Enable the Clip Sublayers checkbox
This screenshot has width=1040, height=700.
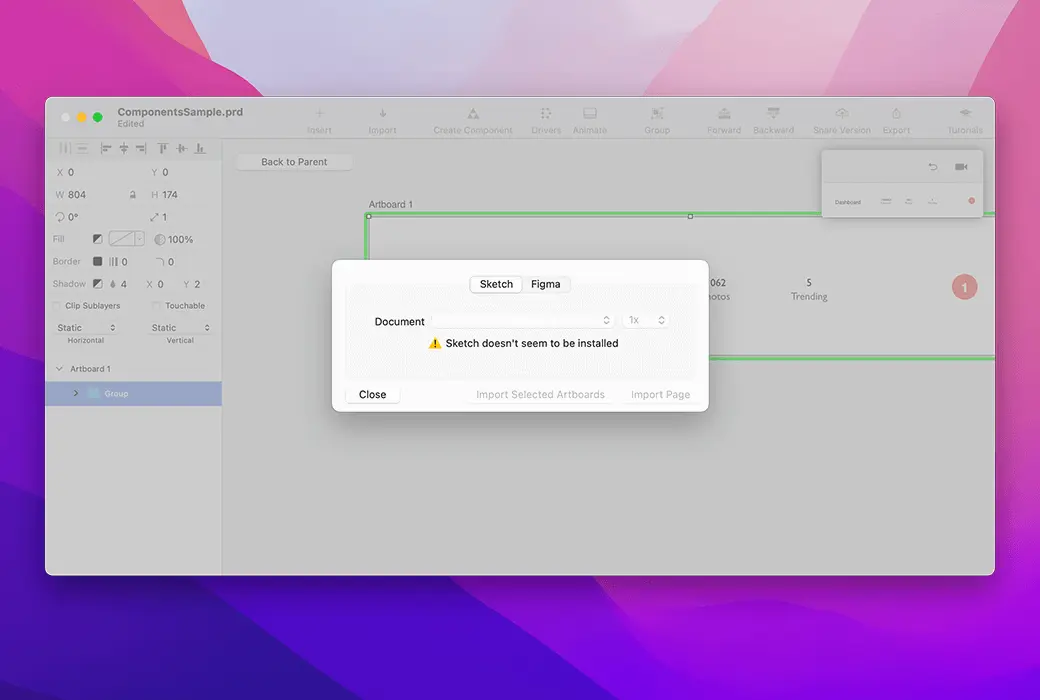[57, 306]
